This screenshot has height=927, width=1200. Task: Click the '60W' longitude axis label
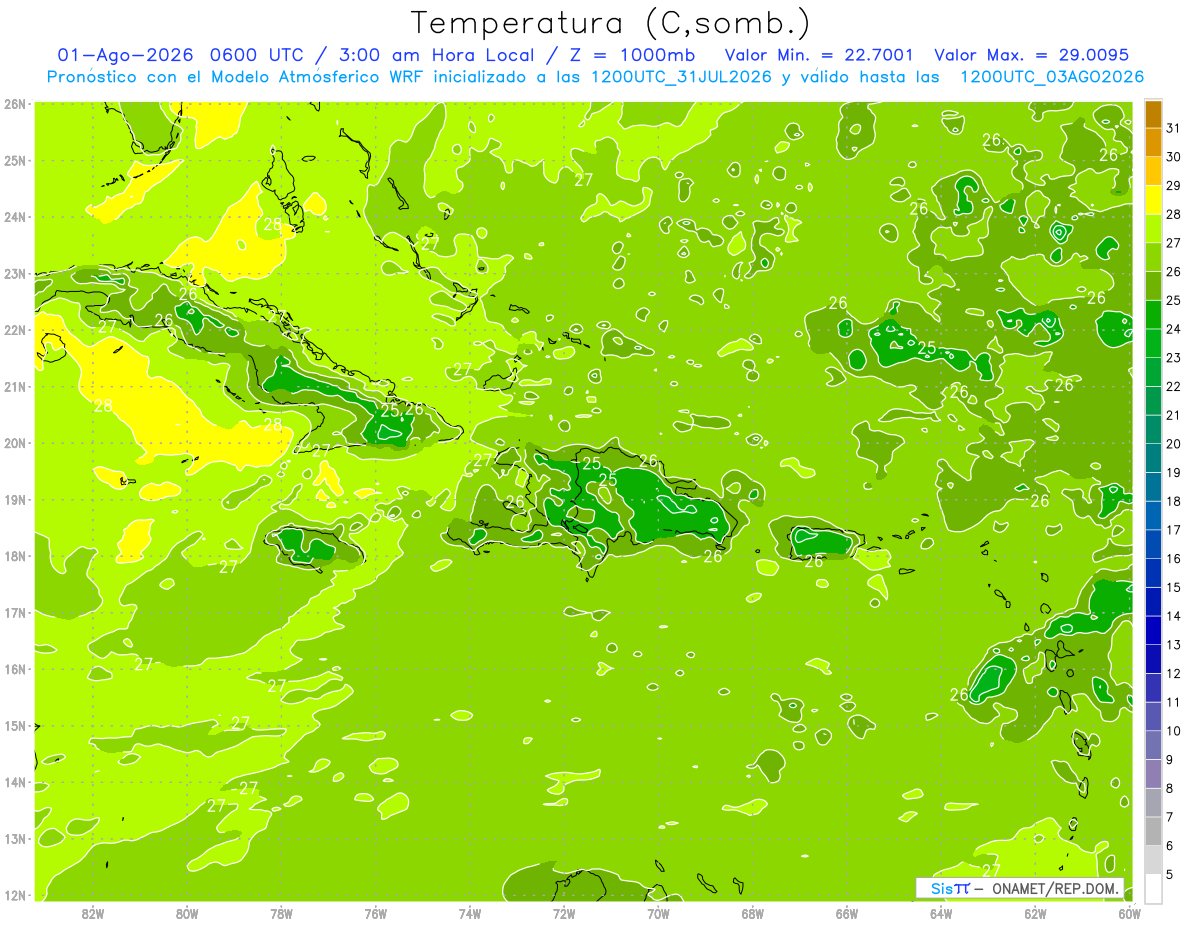click(x=1129, y=912)
